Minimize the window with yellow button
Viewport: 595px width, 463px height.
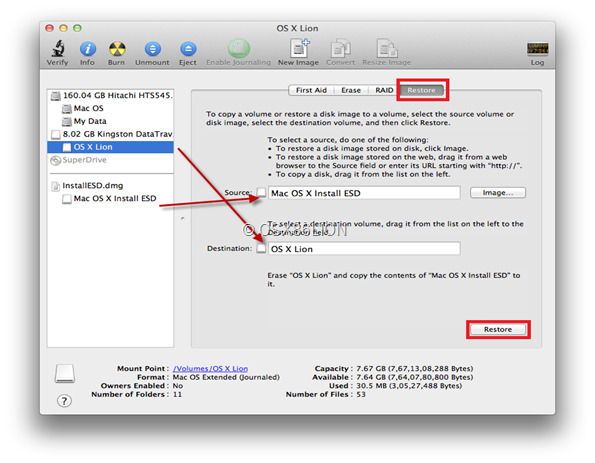(x=63, y=28)
